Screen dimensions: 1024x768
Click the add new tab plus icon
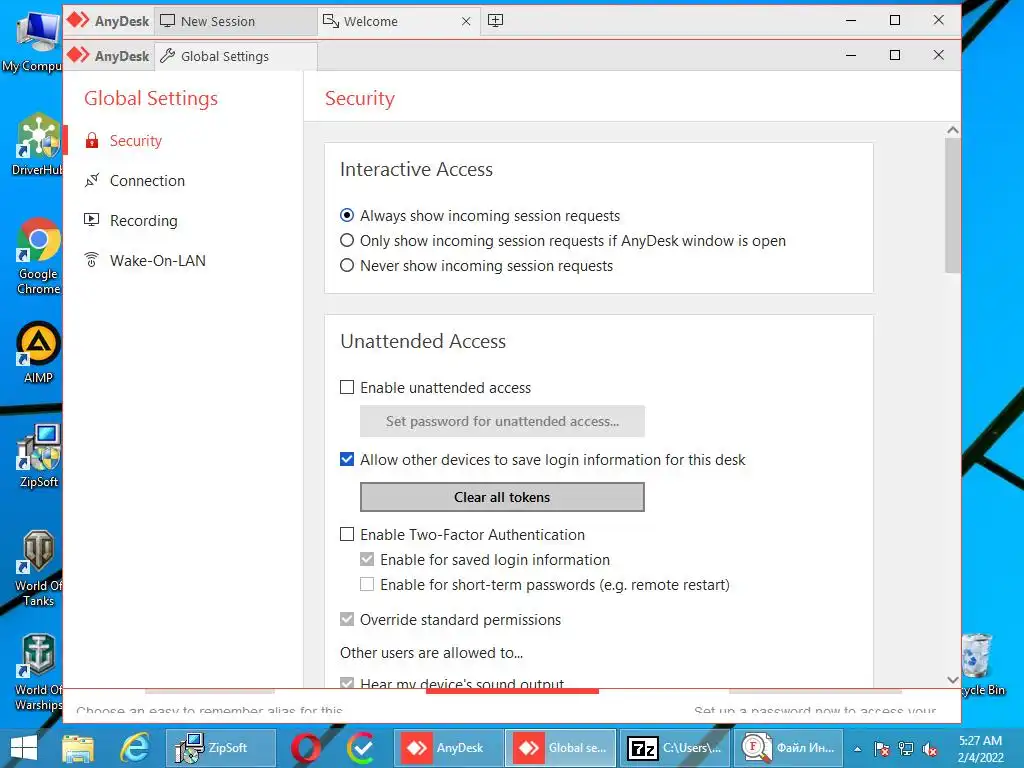496,20
